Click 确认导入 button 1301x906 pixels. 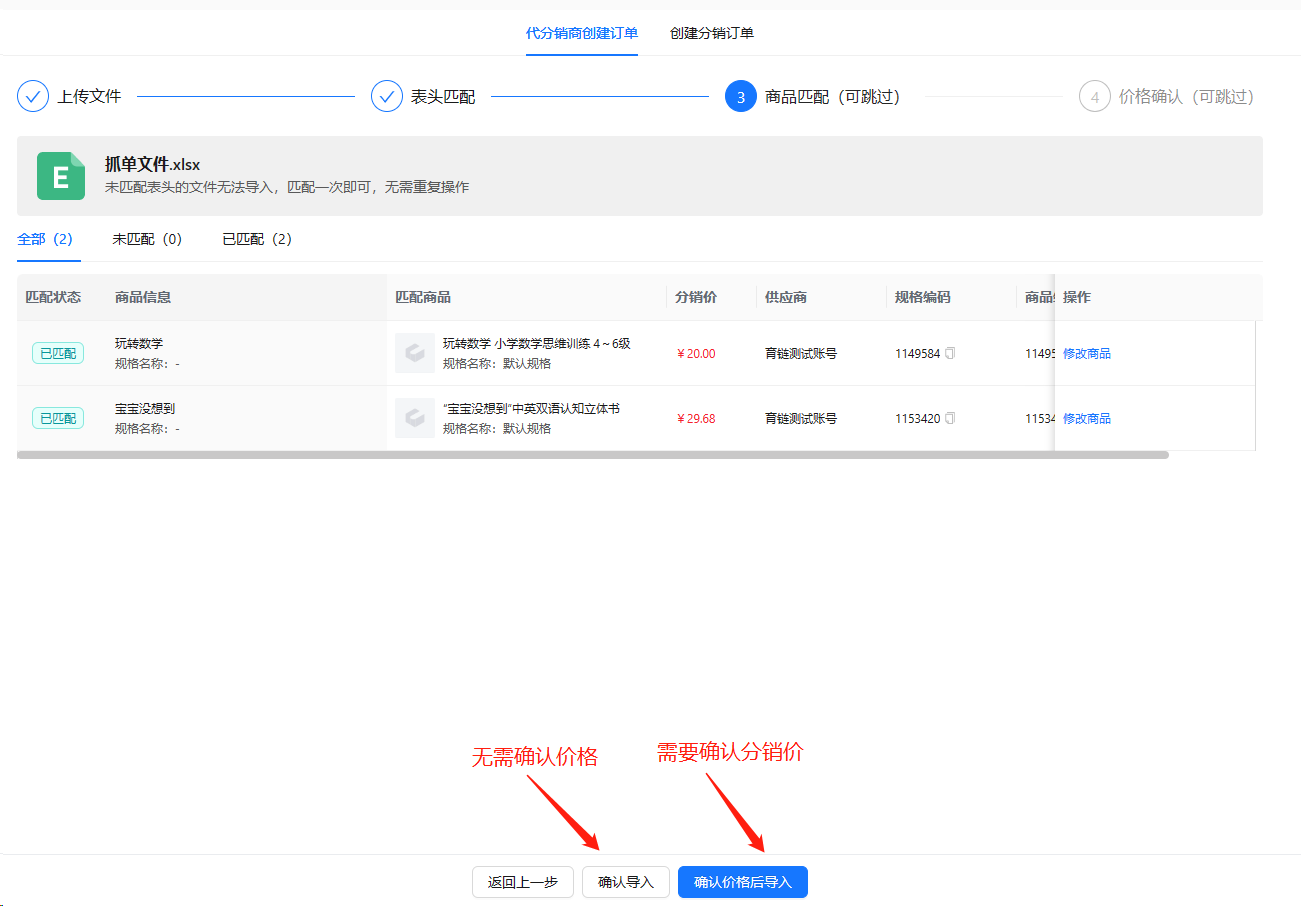click(626, 882)
